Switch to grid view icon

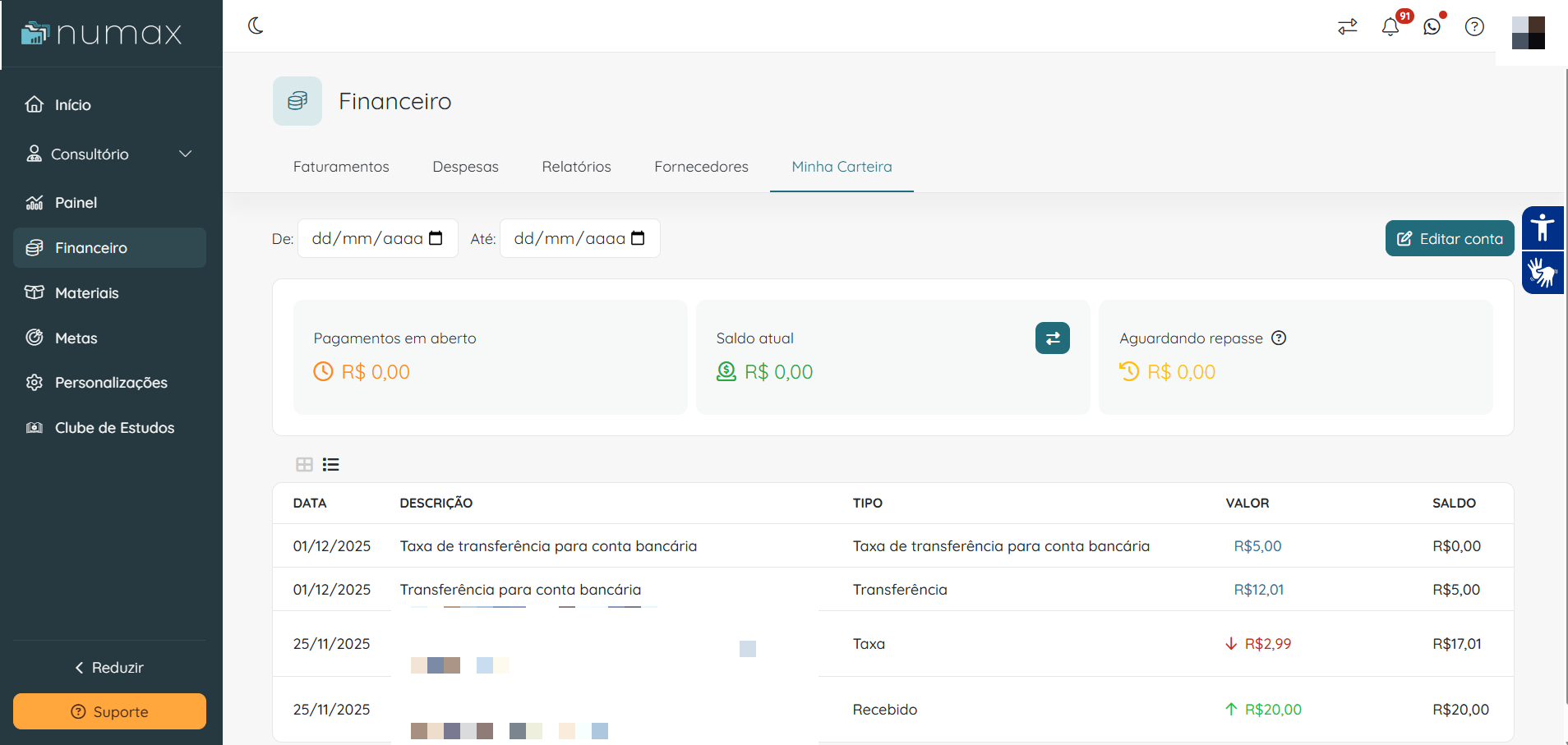(x=304, y=465)
